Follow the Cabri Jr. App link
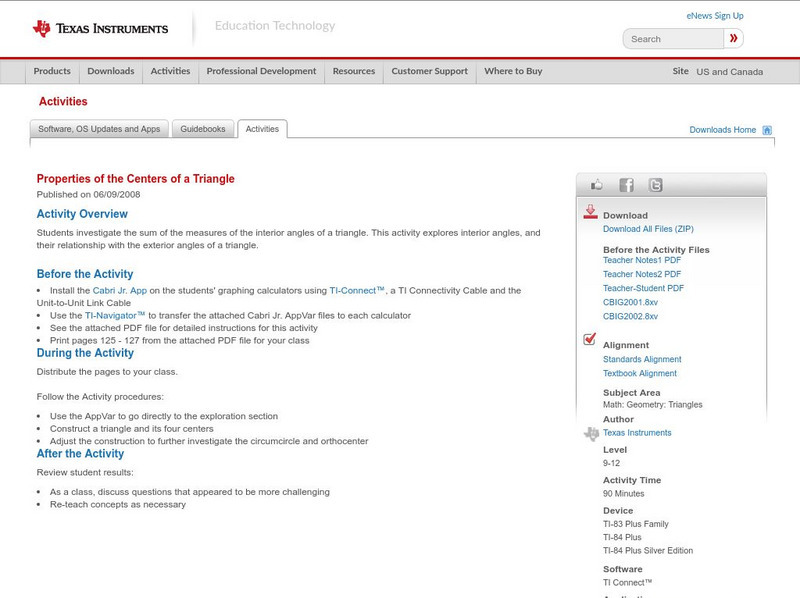The height and width of the screenshot is (598, 800). coord(119,291)
